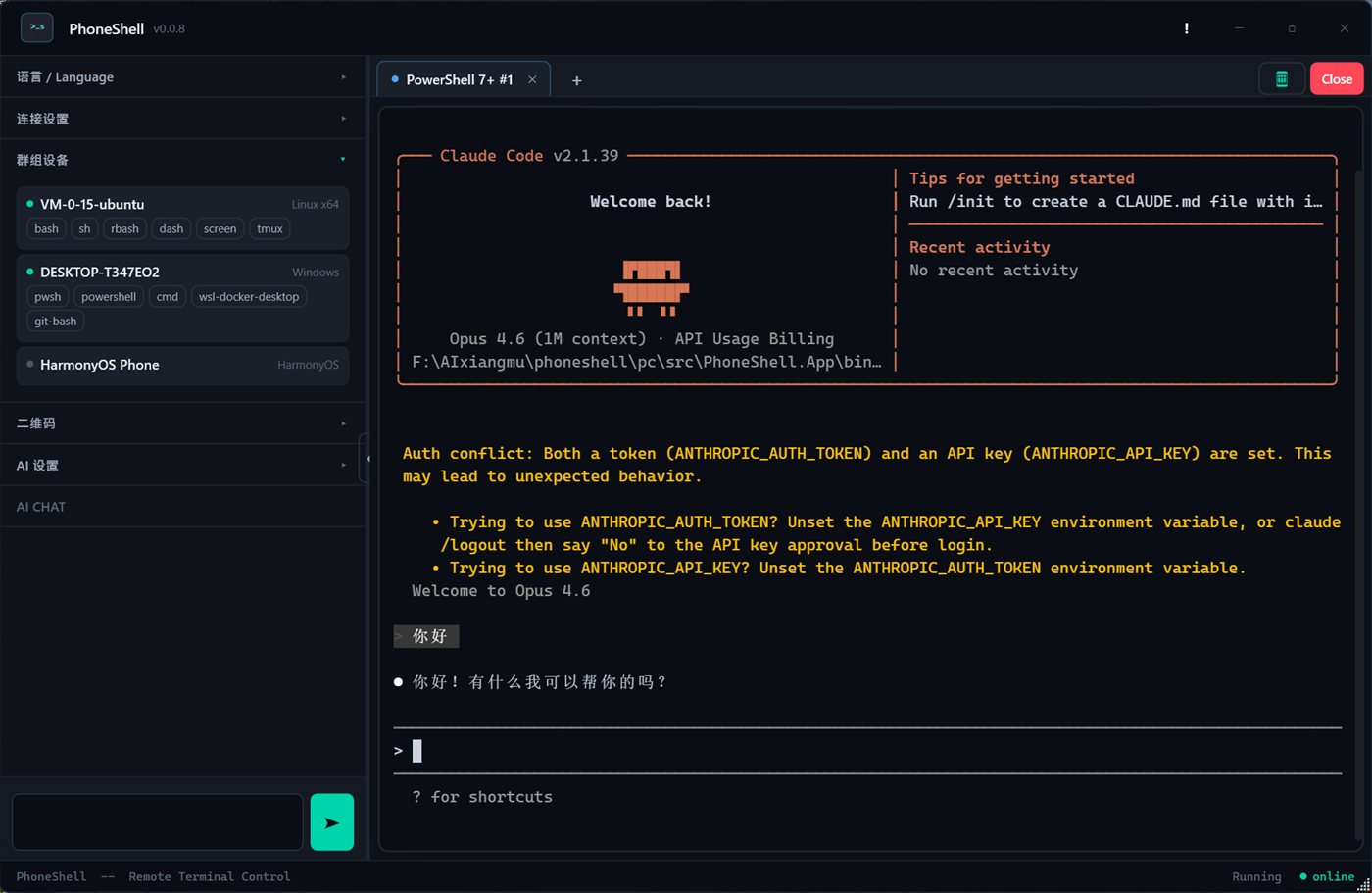Viewport: 1372px width, 893px height.
Task: Click the '你好！有什么我可以帮你的吗？' reply
Action: click(539, 682)
